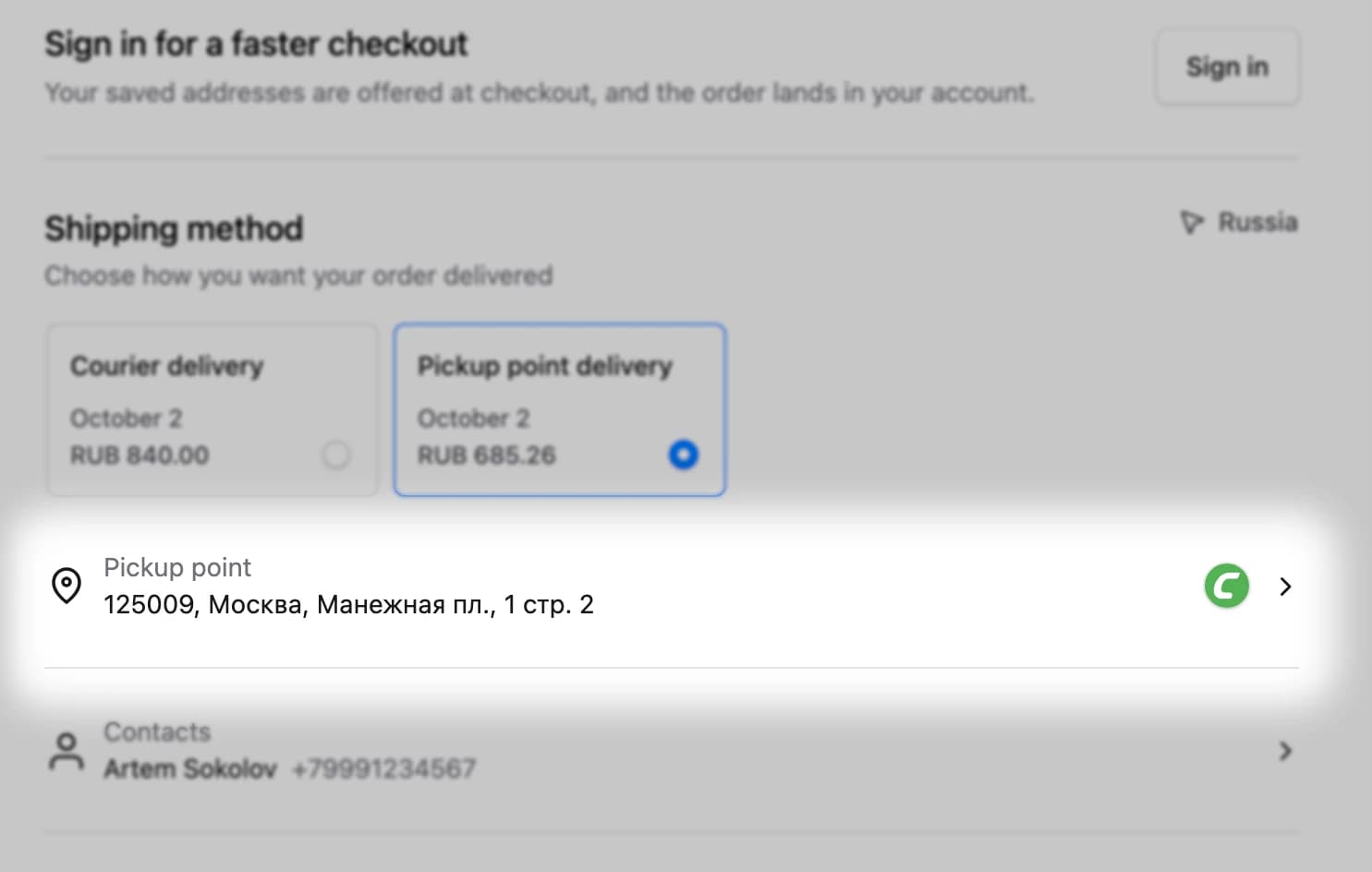Click the Sign in button
Image resolution: width=1372 pixels, height=872 pixels.
(x=1227, y=67)
